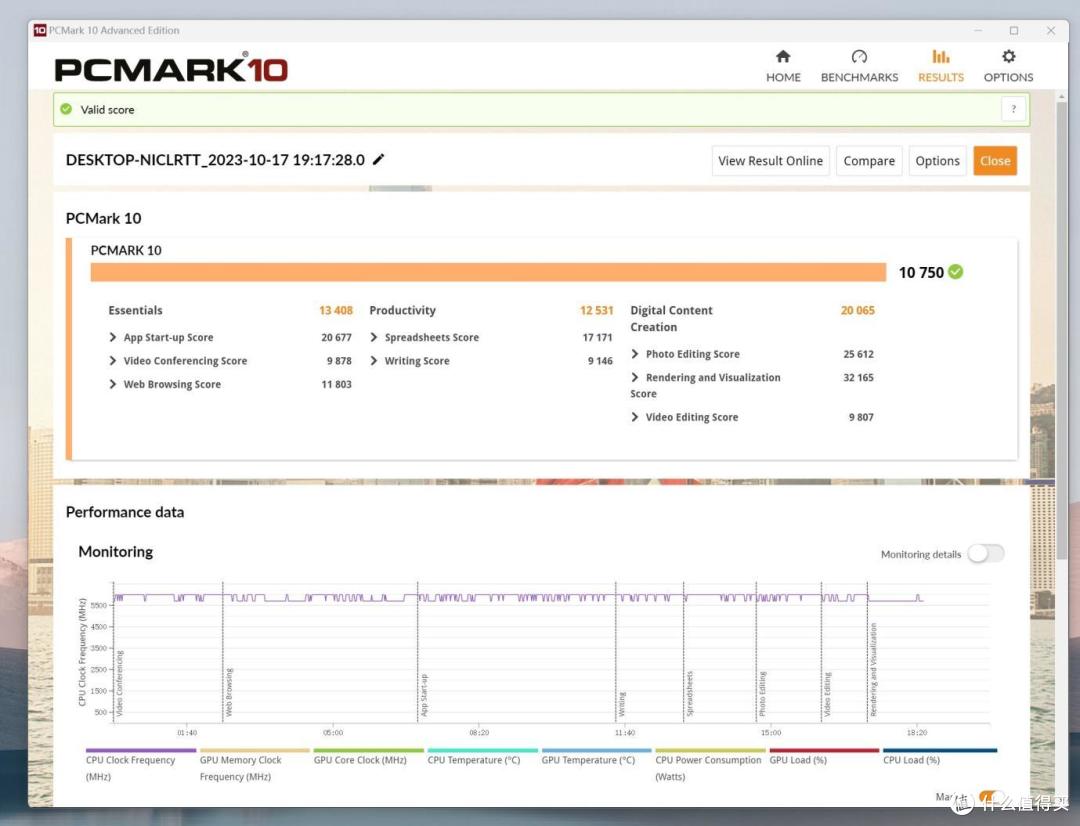Expand Writing Score row

(374, 360)
